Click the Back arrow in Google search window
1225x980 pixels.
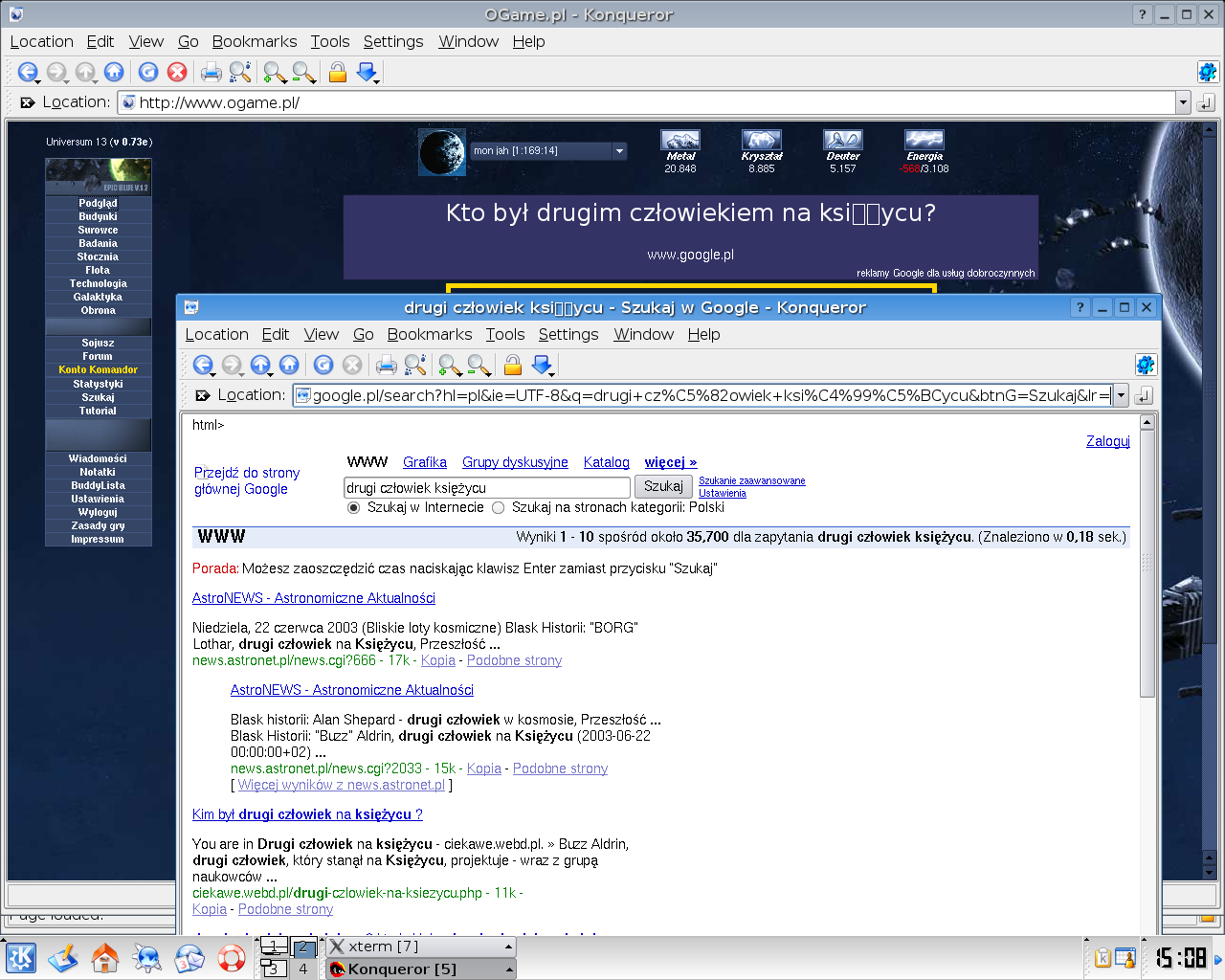click(x=201, y=365)
